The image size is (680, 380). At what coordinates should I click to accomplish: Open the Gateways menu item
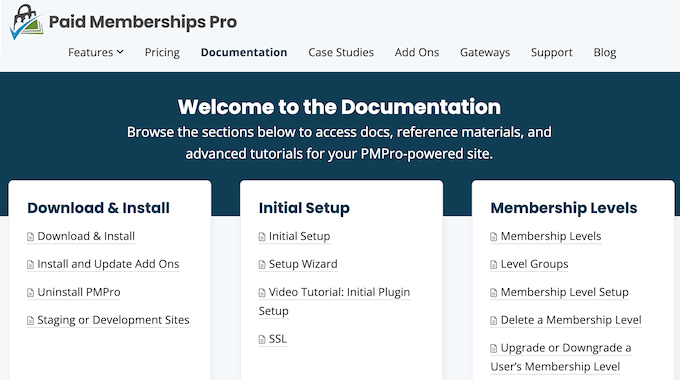click(x=485, y=52)
